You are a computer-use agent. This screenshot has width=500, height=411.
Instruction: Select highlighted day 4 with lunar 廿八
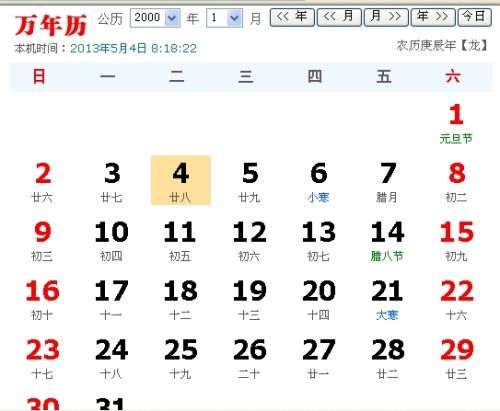tap(181, 180)
